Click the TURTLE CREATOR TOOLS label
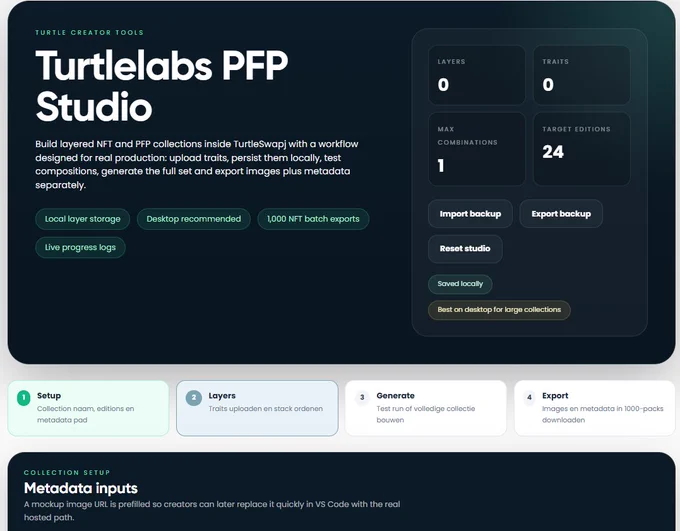The height and width of the screenshot is (531, 680). (x=89, y=33)
